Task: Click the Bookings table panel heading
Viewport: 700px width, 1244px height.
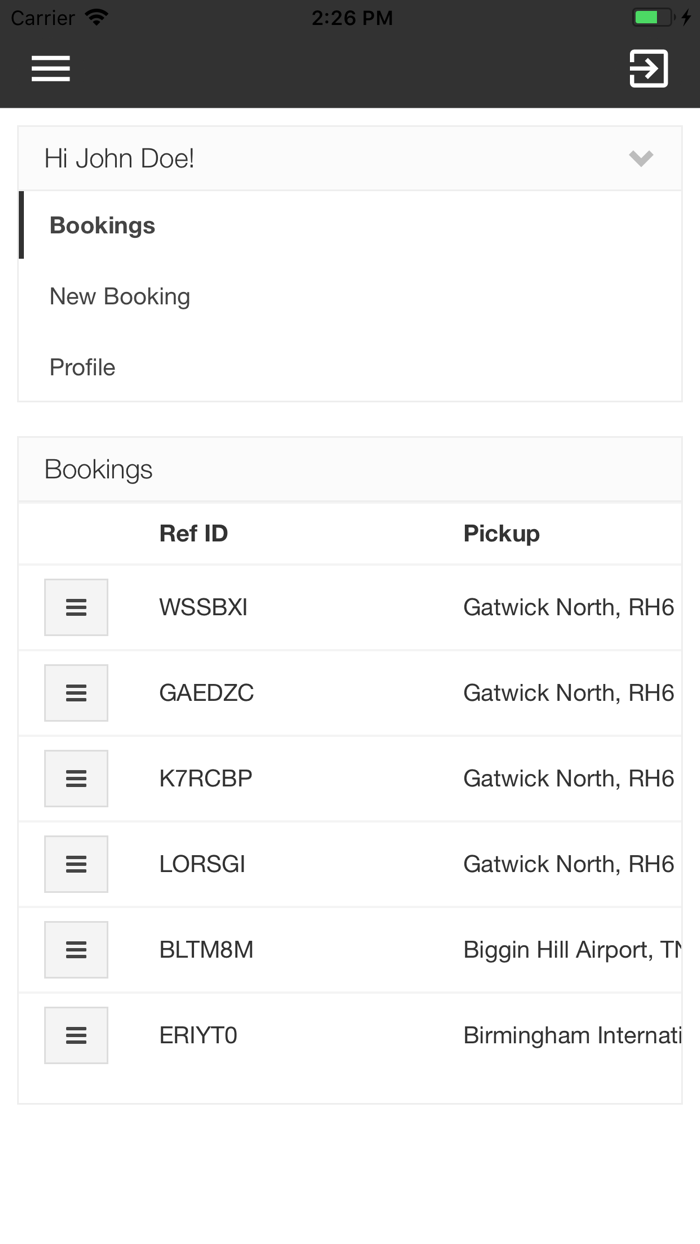Action: tap(99, 470)
